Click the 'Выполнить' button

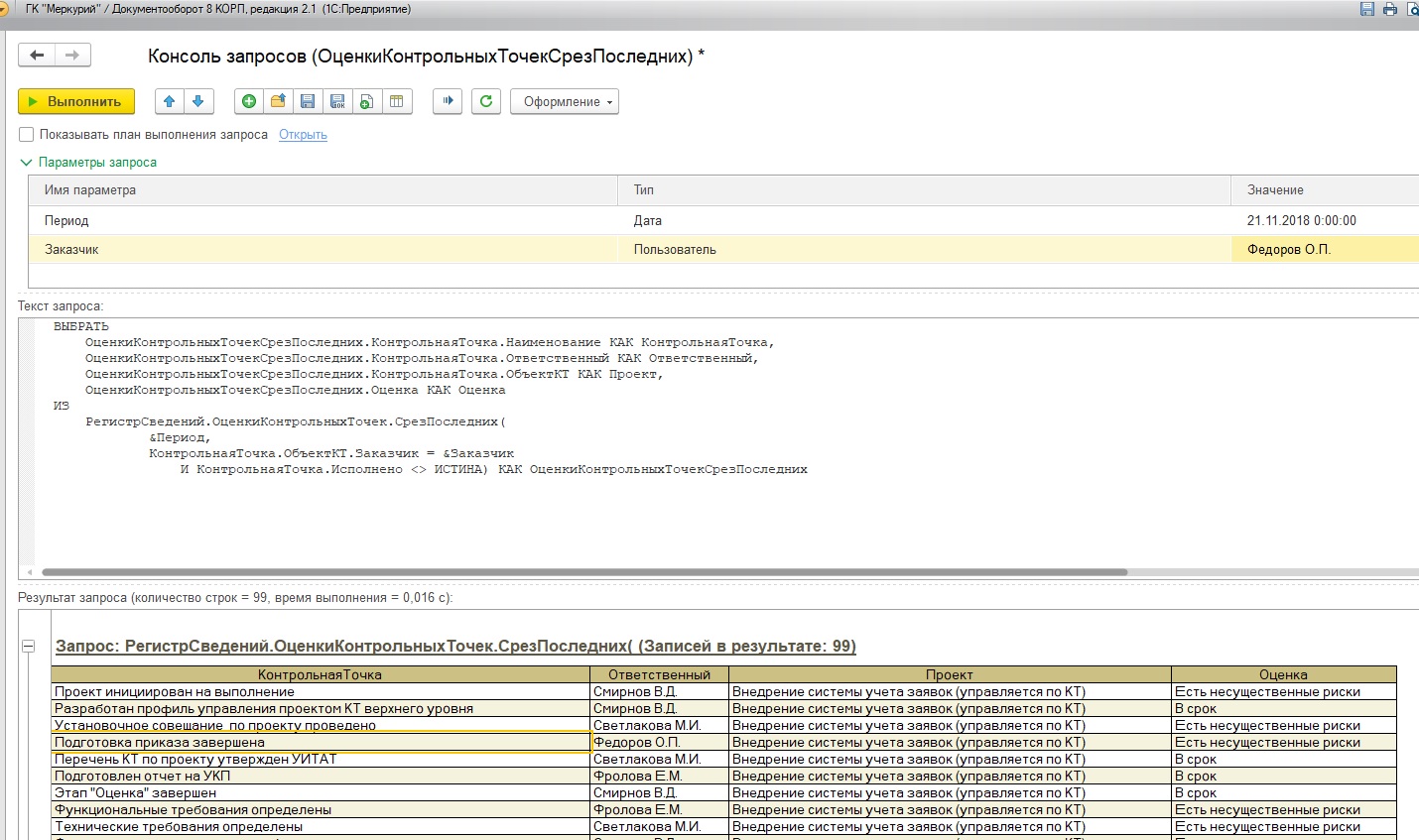74,101
